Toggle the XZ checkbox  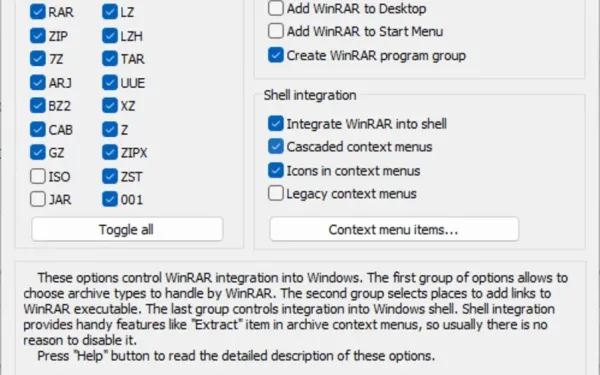pos(110,106)
